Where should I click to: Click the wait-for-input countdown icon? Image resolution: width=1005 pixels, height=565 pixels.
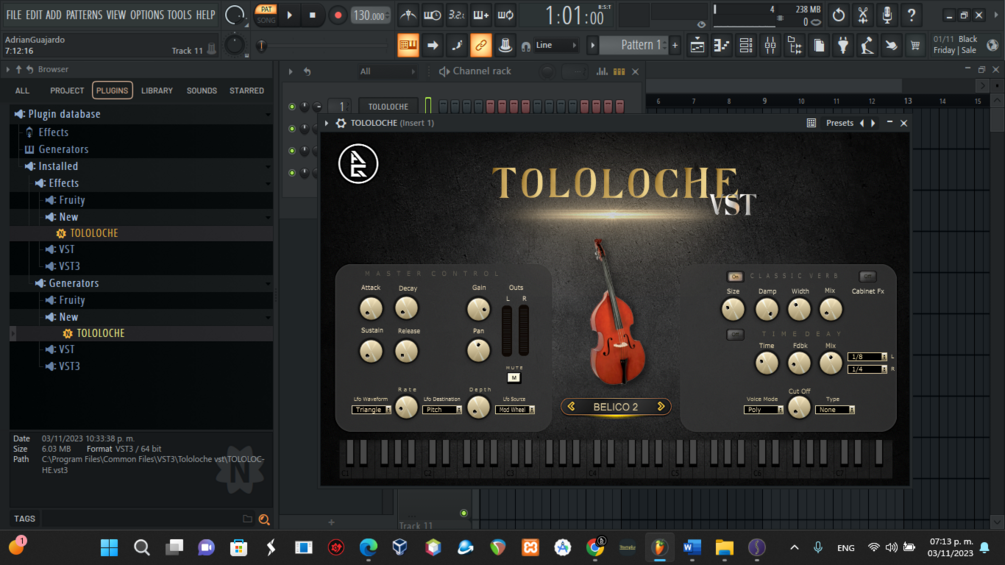tap(432, 15)
